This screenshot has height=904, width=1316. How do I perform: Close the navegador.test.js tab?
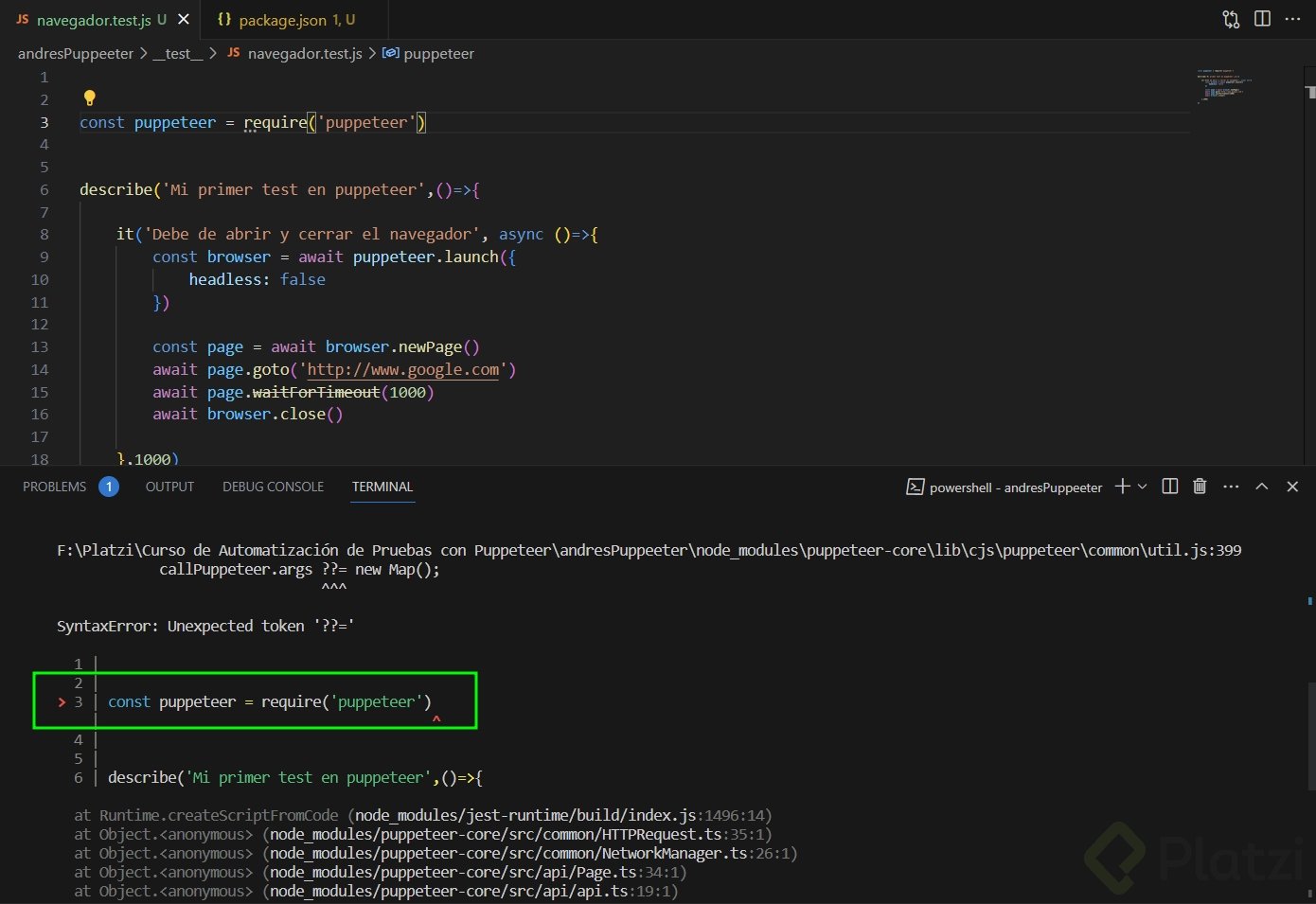(x=184, y=19)
